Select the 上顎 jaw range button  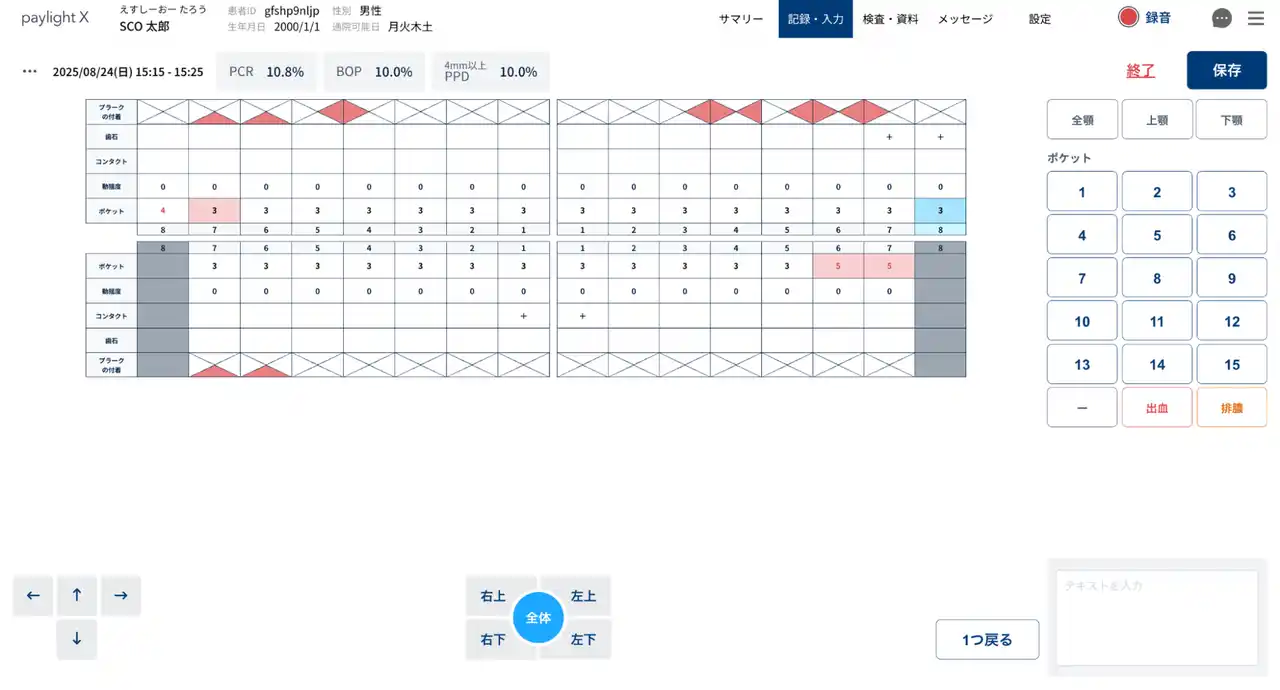click(1157, 120)
